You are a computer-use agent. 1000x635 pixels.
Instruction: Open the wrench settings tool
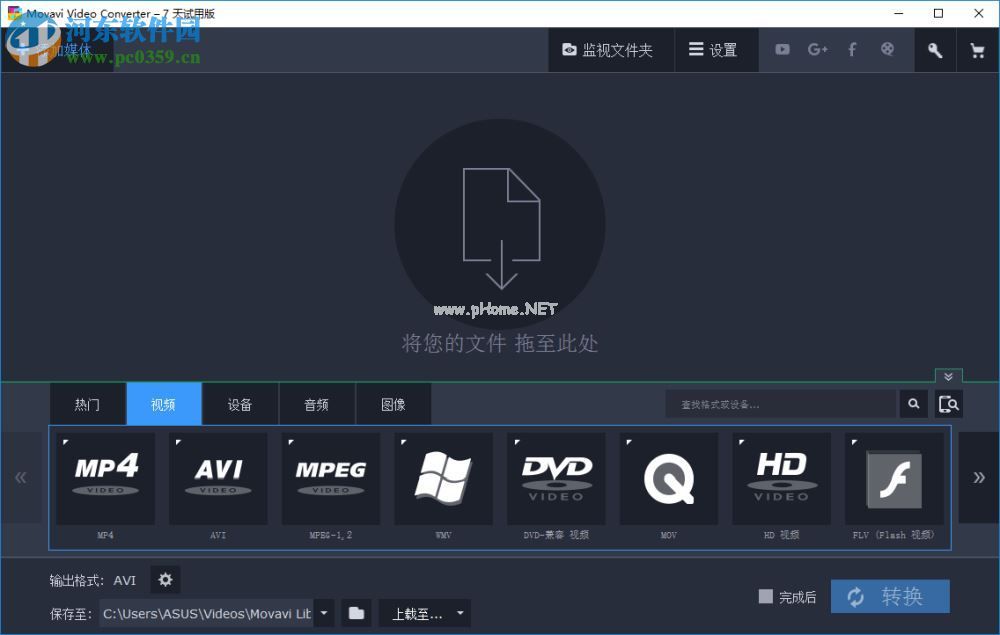point(934,49)
